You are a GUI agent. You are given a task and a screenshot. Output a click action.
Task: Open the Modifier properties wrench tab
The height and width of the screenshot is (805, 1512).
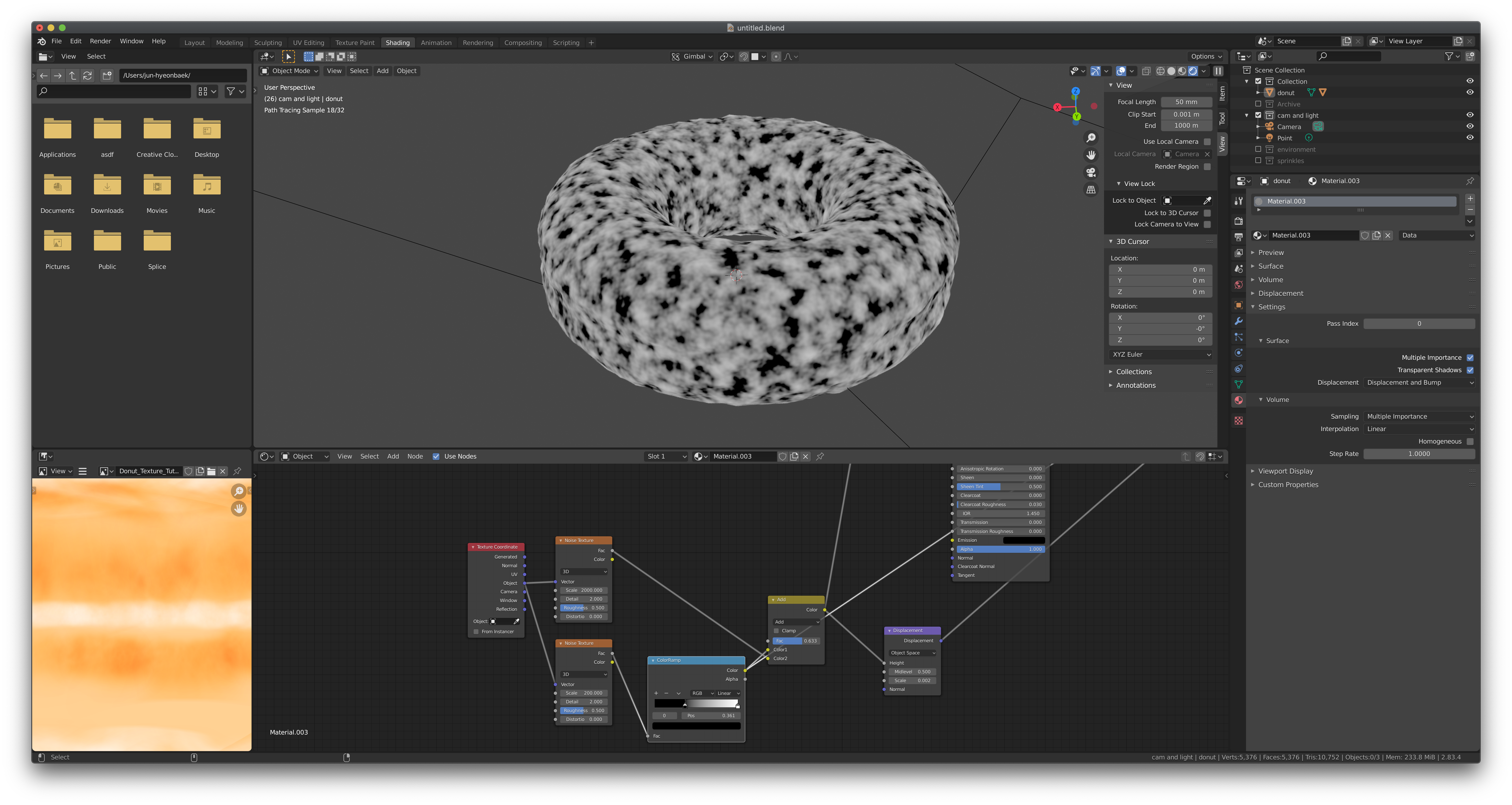point(1238,321)
